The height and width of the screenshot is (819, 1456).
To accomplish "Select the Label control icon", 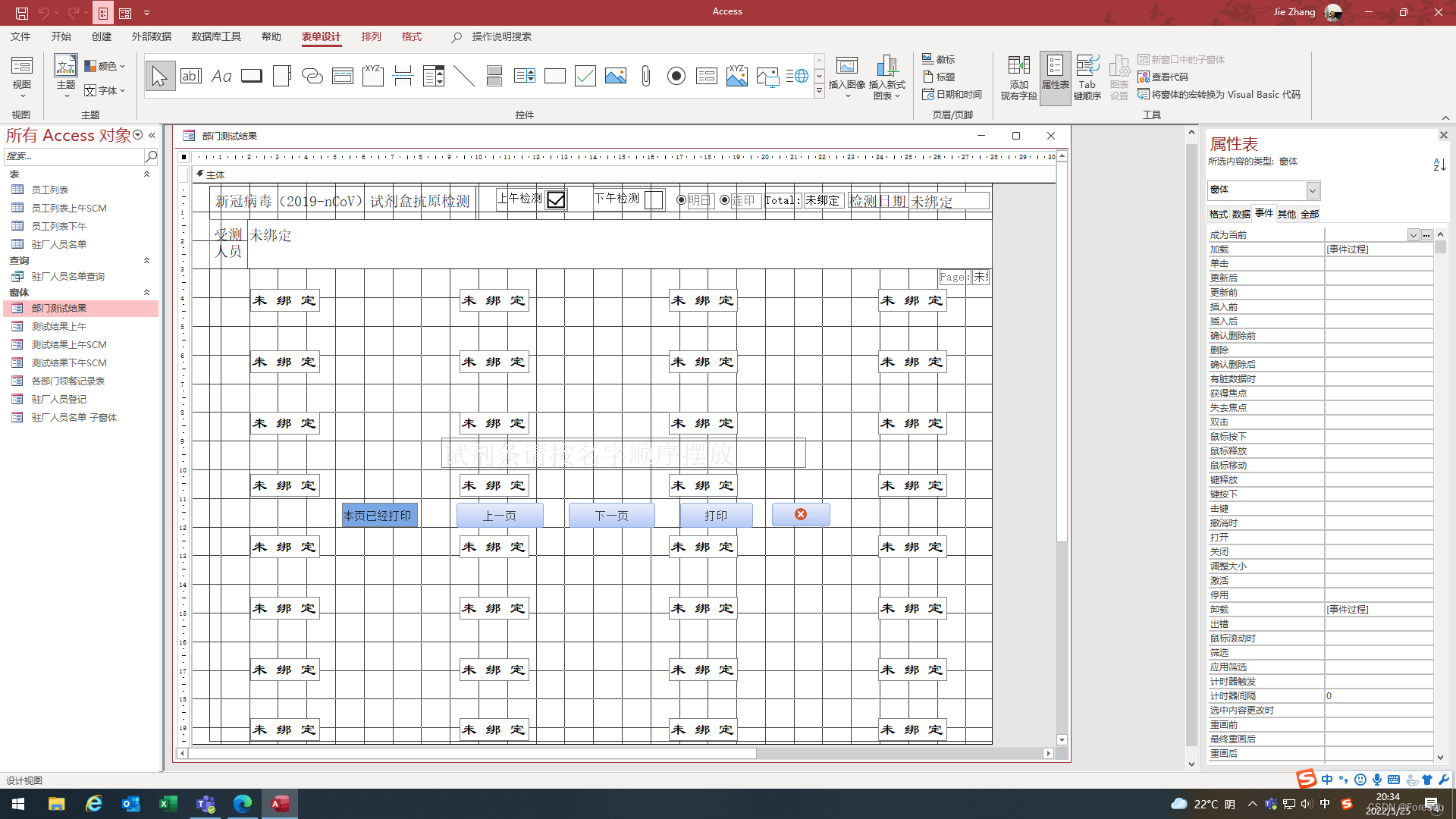I will click(x=221, y=76).
